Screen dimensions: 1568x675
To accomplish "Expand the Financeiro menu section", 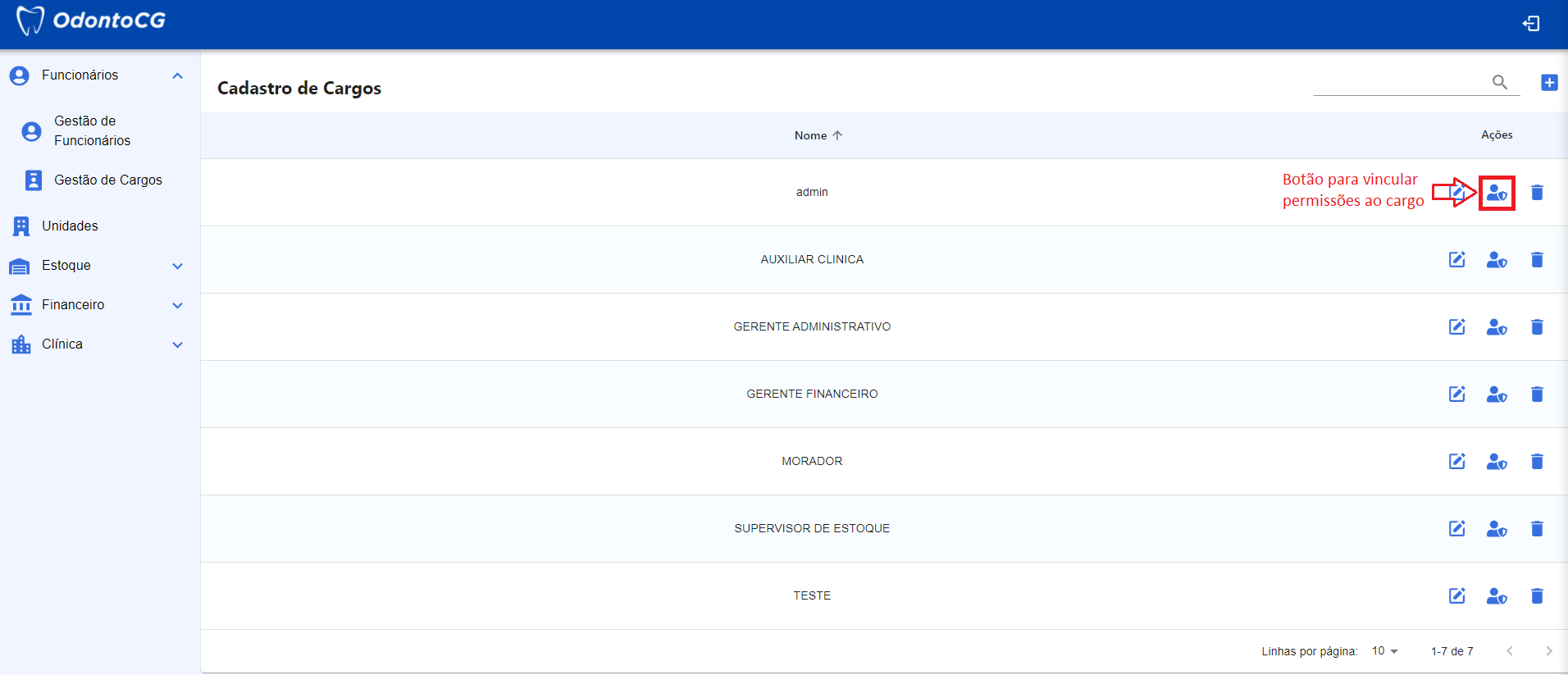I will coord(177,305).
